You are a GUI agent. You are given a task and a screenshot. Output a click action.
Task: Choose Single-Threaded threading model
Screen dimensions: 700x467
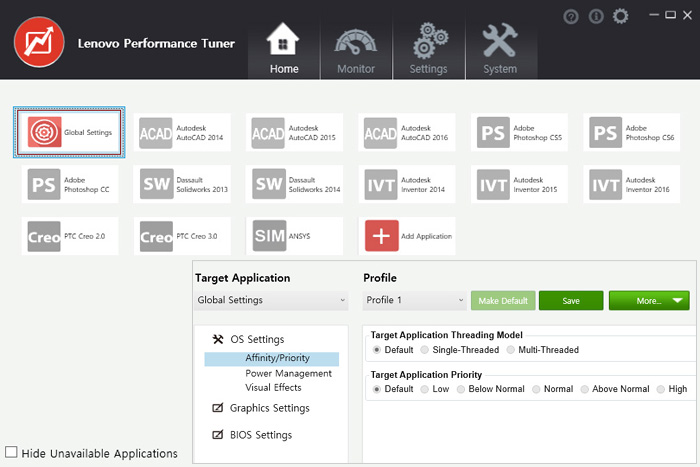[x=425, y=350]
